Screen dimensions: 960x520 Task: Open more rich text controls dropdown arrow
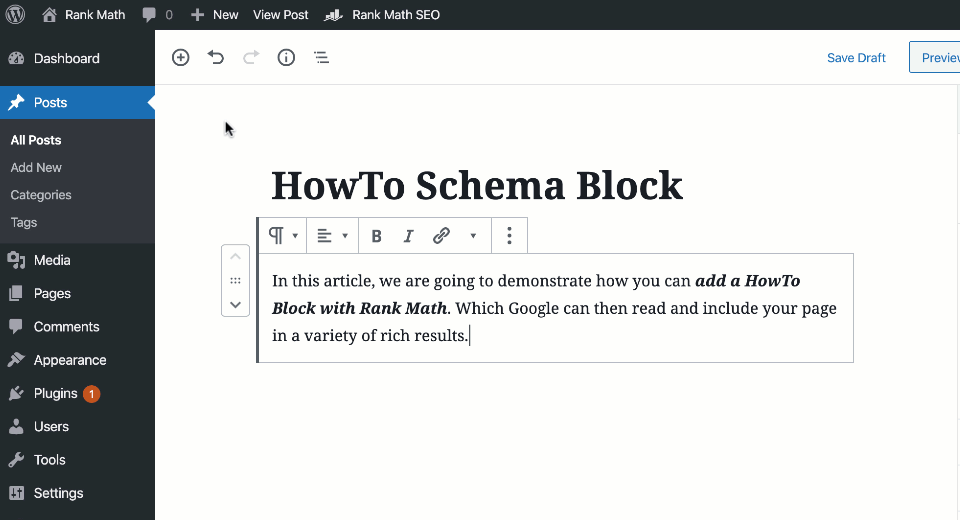click(473, 236)
